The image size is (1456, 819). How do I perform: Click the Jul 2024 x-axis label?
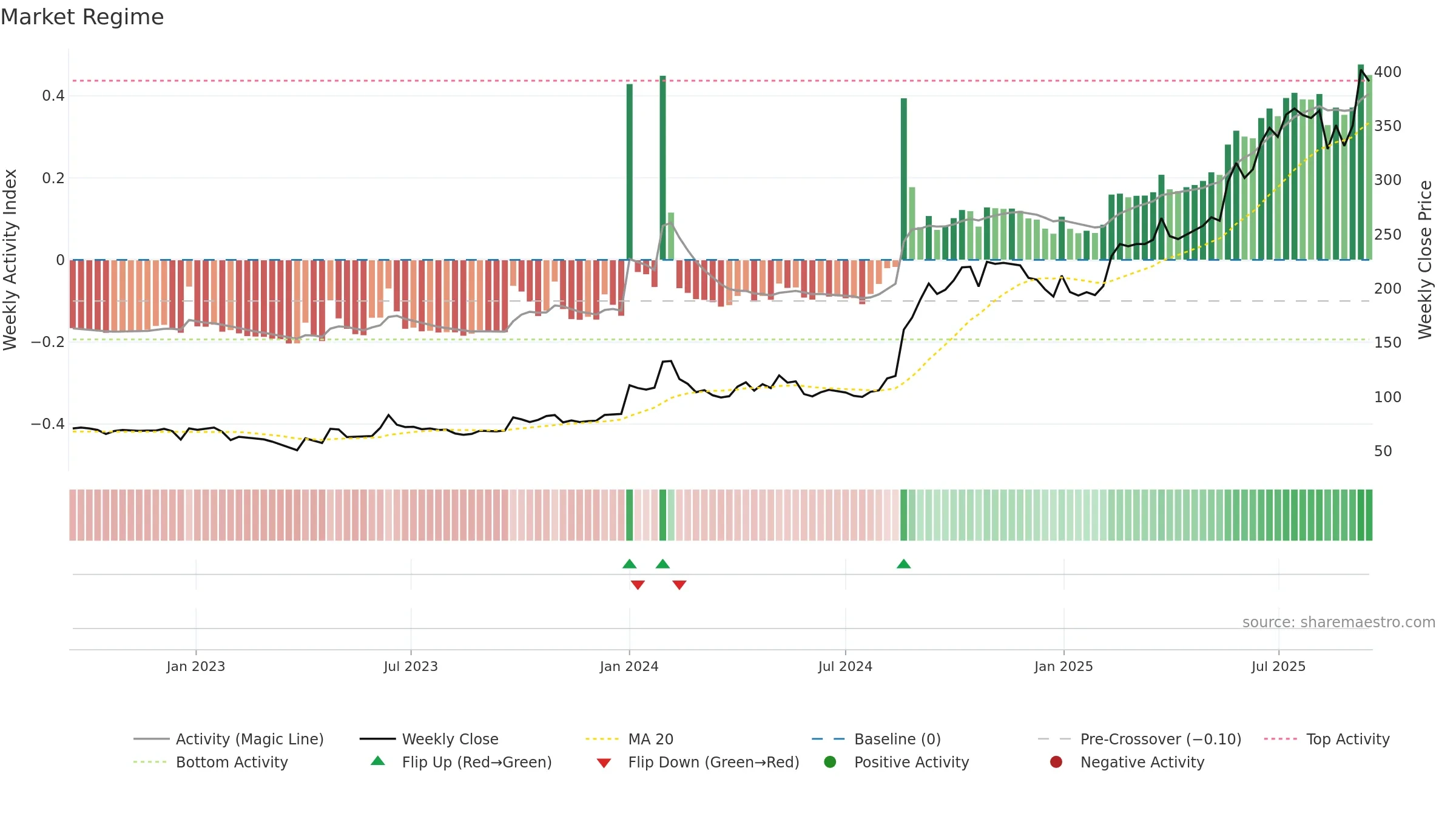tap(845, 666)
